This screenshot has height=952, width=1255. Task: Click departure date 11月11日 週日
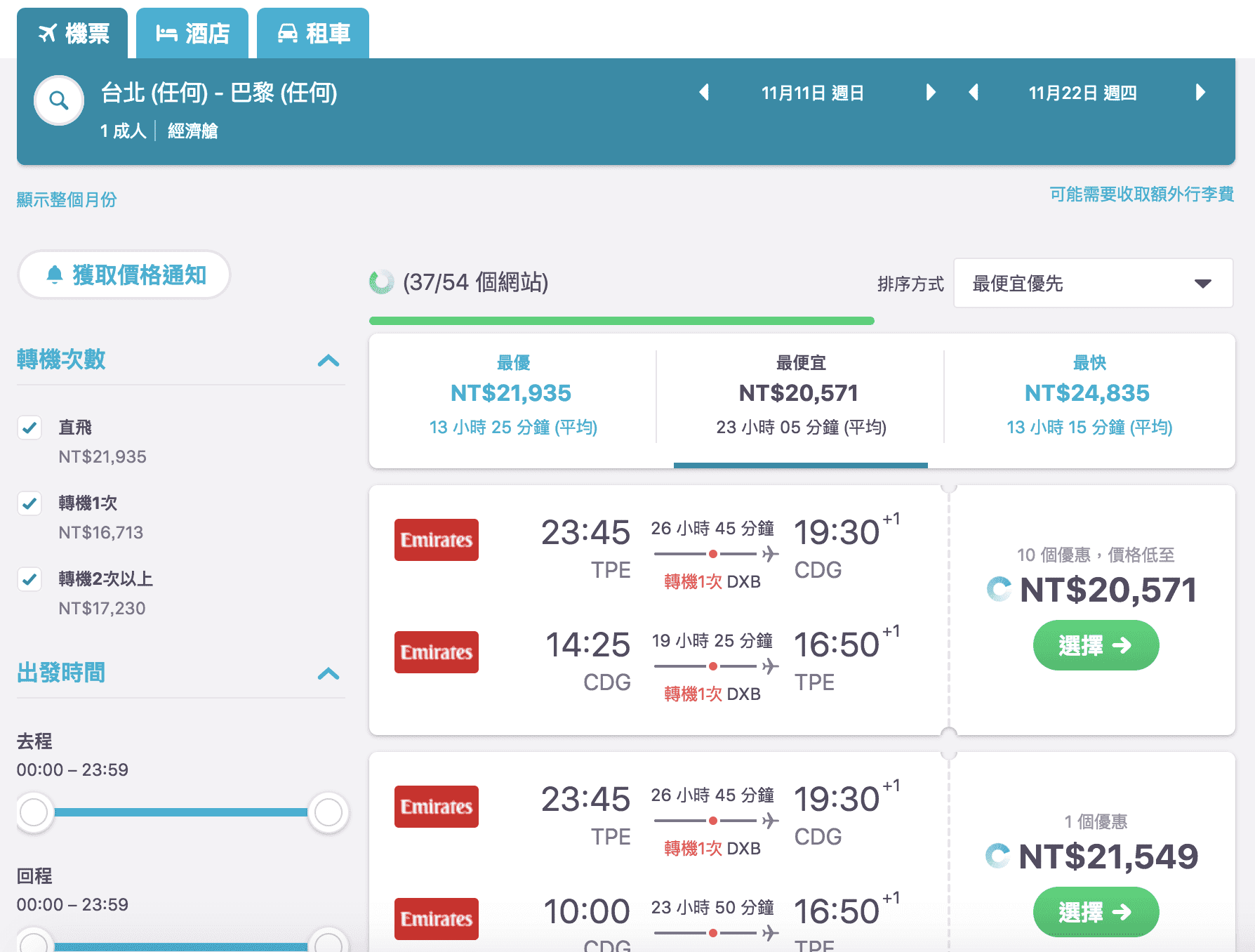pos(813,93)
